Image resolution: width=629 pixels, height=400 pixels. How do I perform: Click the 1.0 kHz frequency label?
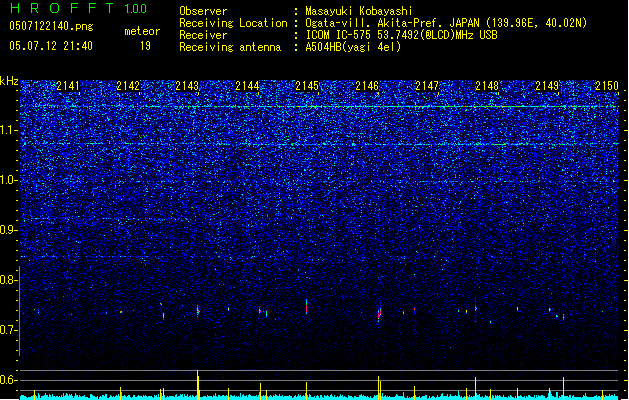(x=9, y=180)
